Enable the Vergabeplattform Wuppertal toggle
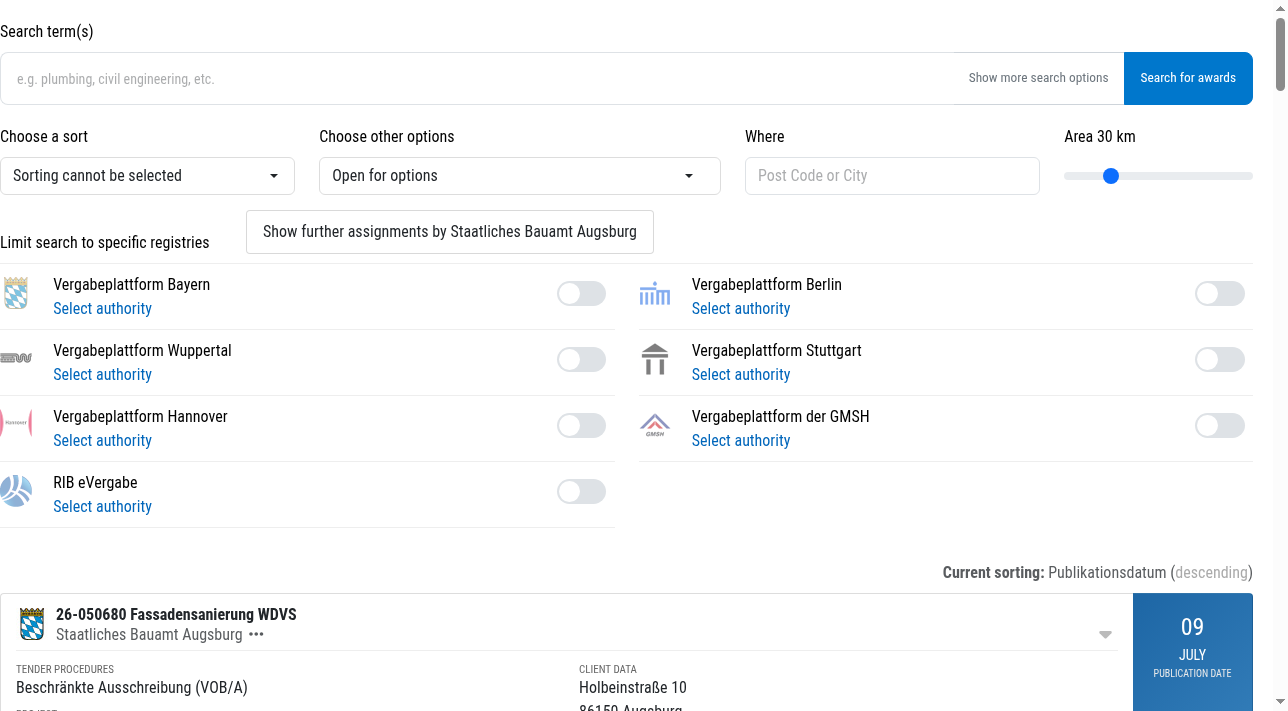 581,359
